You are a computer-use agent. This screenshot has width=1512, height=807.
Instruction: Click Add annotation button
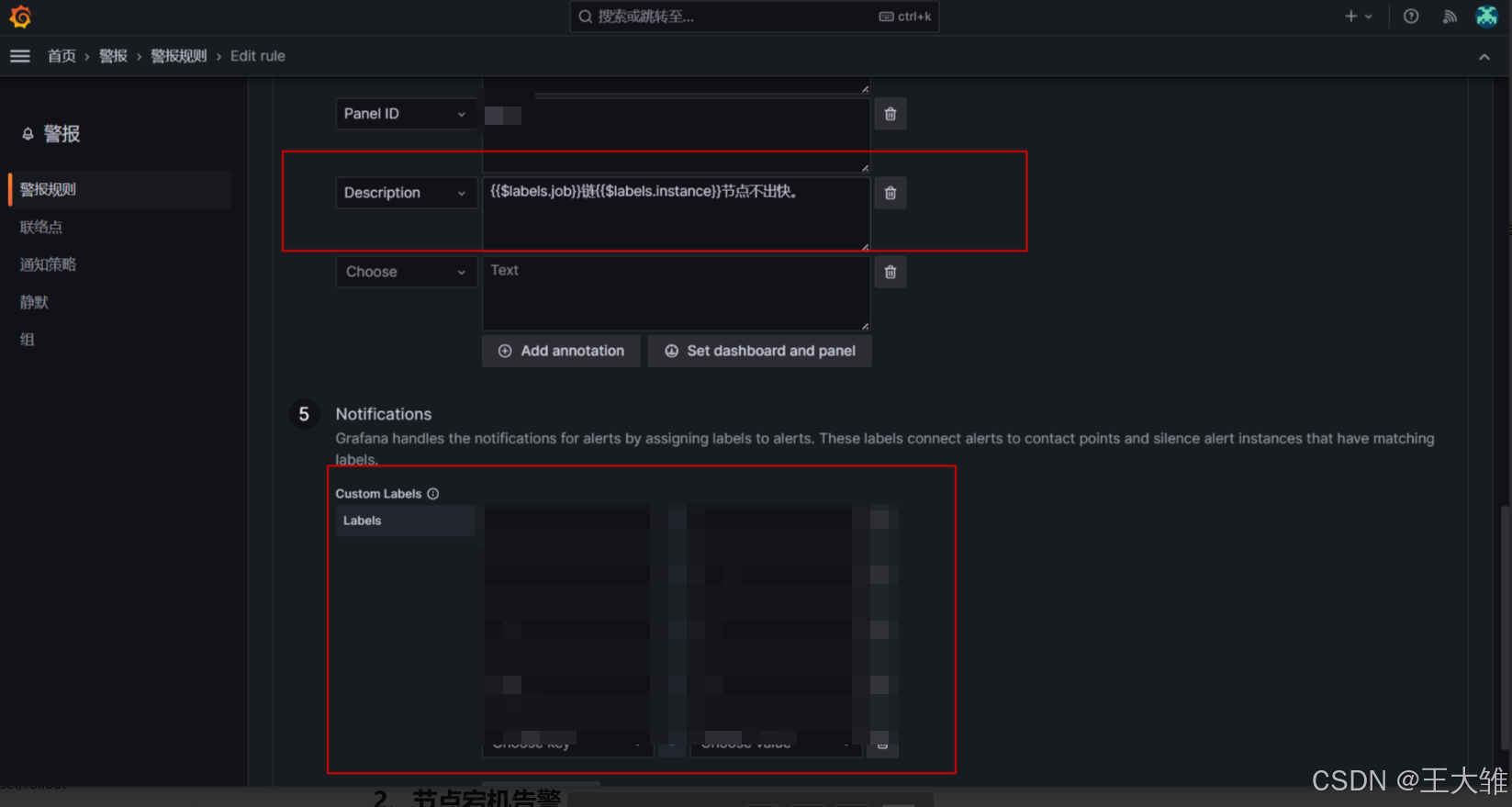point(561,351)
